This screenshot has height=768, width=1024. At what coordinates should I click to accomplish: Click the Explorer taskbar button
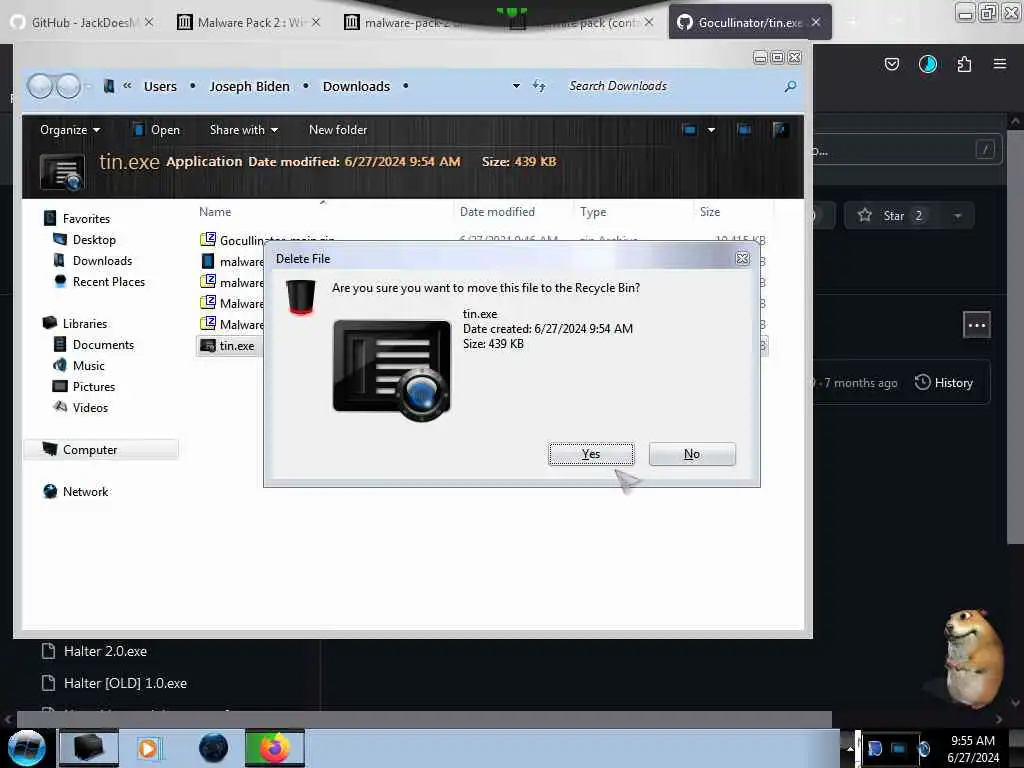(x=89, y=748)
